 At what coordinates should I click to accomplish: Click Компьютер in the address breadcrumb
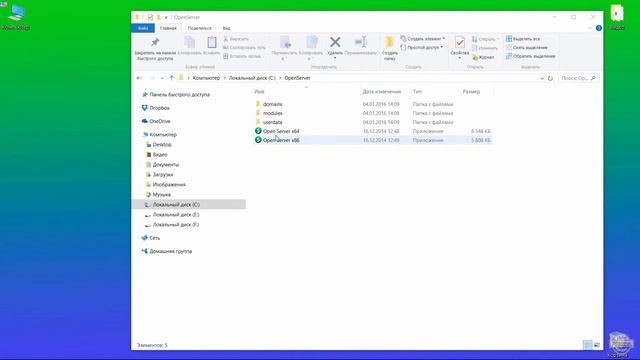click(206, 78)
